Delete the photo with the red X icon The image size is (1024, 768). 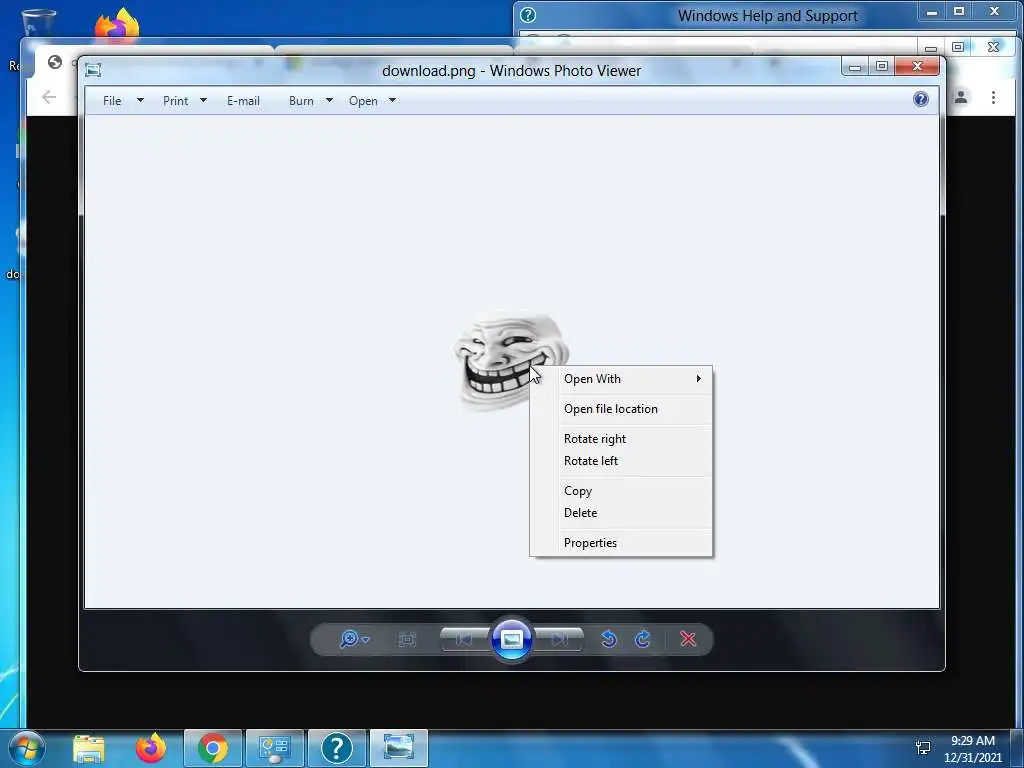pyautogui.click(x=688, y=639)
